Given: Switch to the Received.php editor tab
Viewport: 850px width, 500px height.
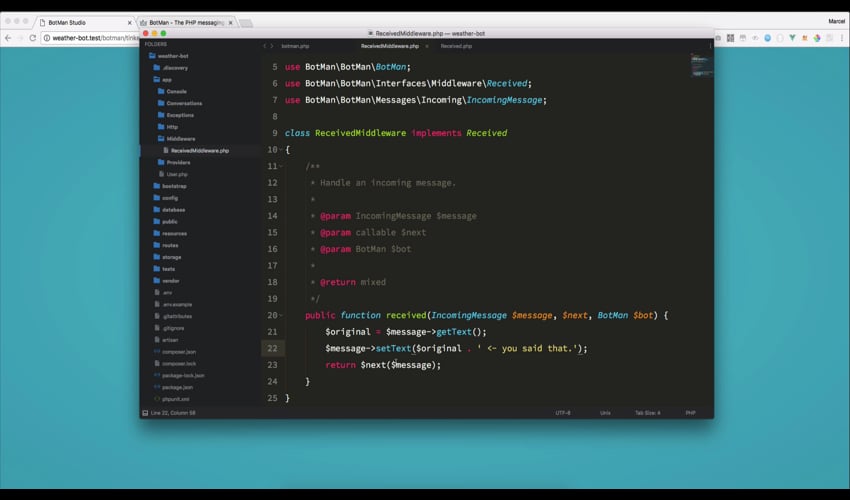Looking at the screenshot, I should click(x=456, y=46).
